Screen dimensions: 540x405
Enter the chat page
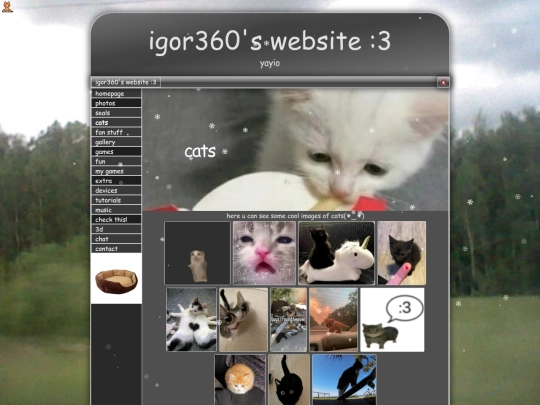coord(116,239)
